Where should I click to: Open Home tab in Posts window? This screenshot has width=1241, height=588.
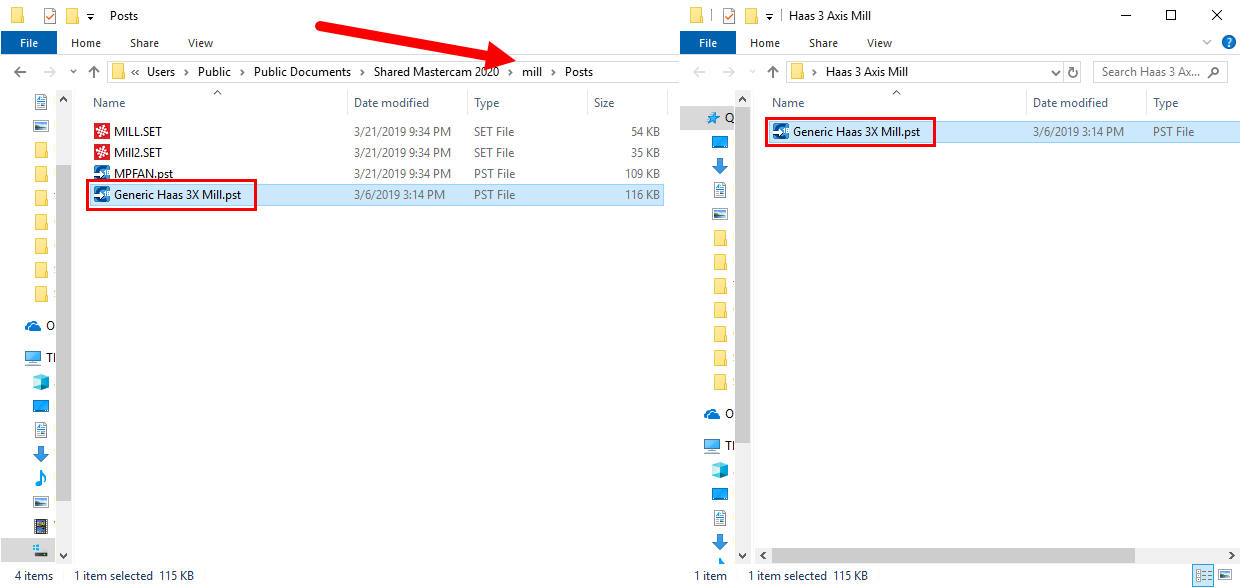[86, 43]
